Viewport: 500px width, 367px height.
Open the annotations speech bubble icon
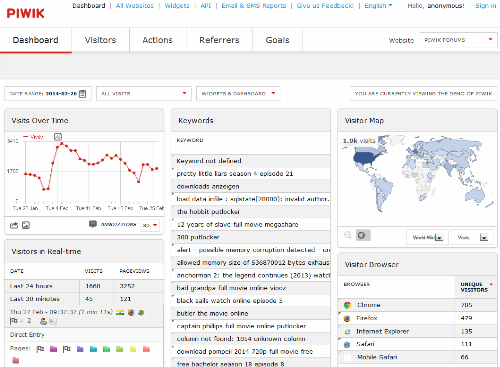click(93, 224)
